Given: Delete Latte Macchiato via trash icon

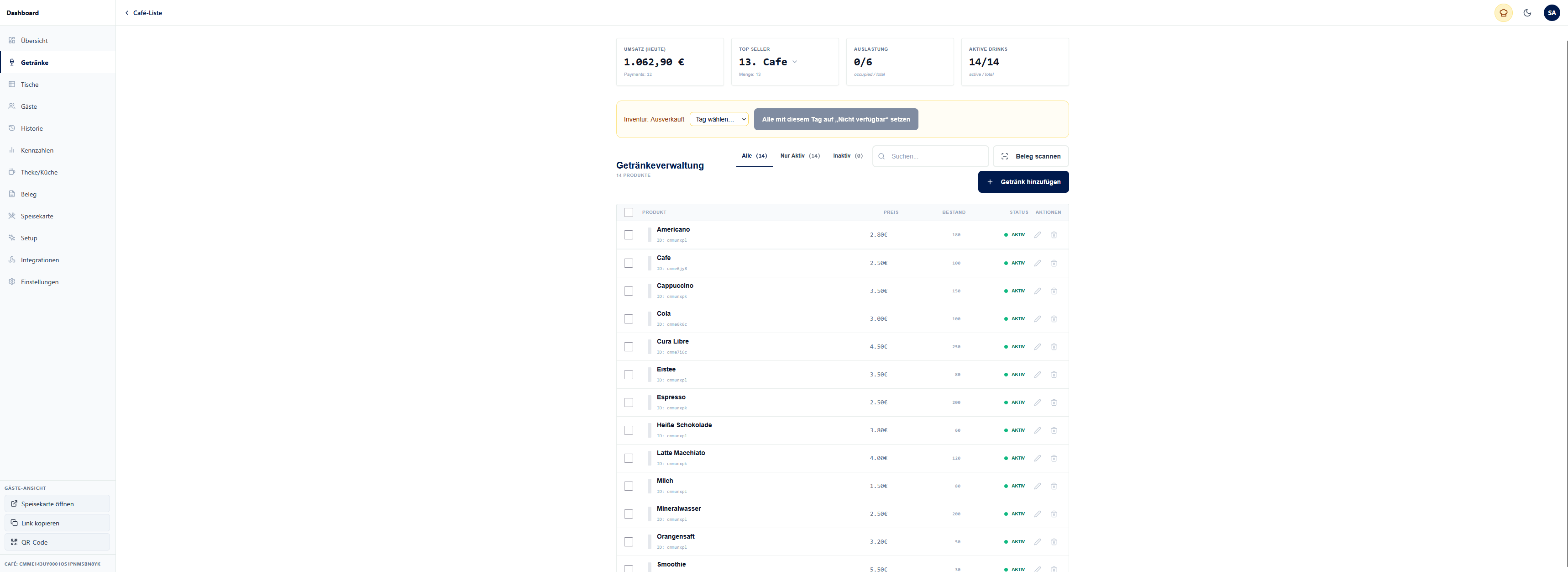Looking at the screenshot, I should 1054,458.
